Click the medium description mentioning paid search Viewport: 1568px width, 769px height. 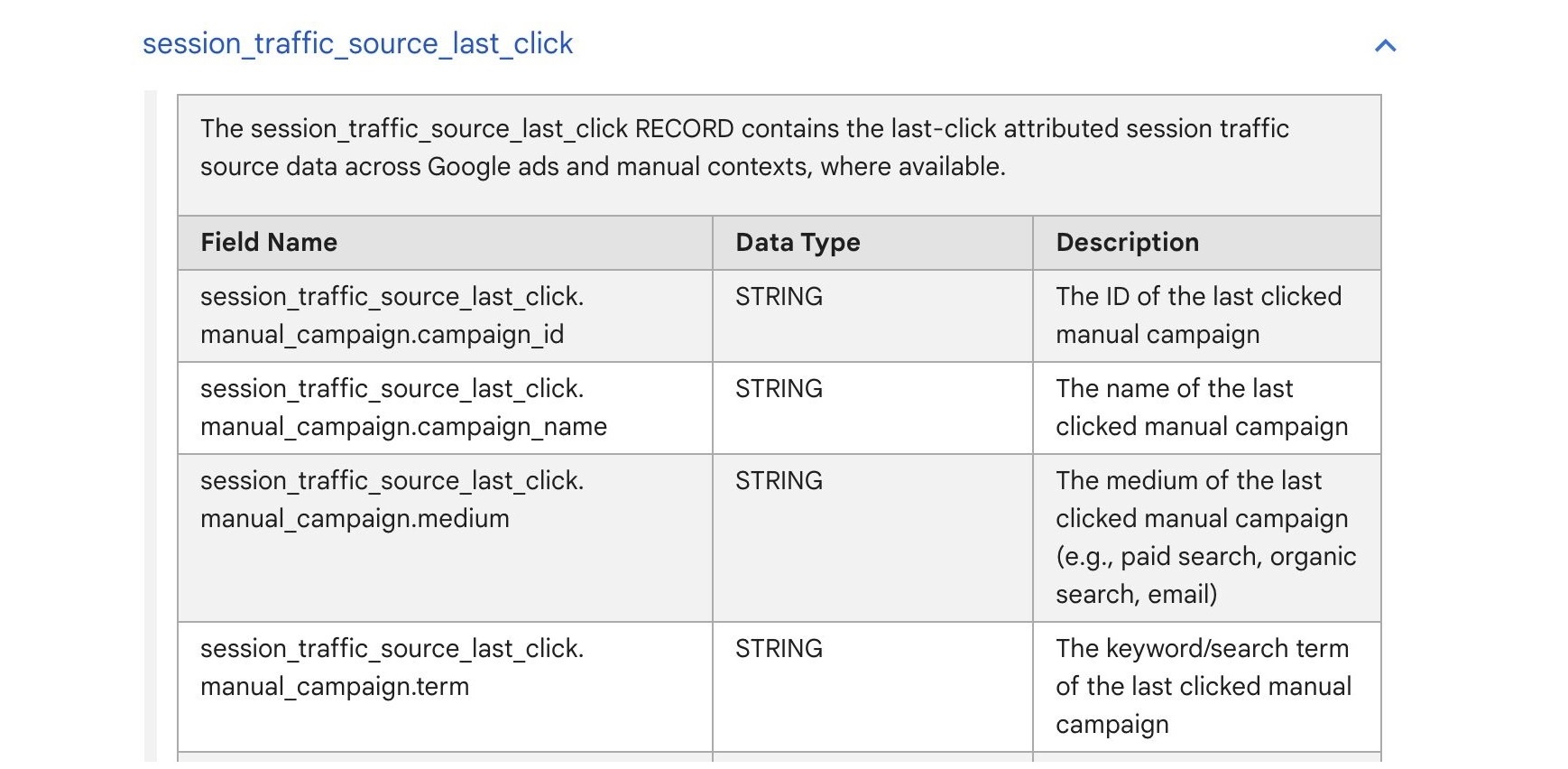click(x=1204, y=536)
